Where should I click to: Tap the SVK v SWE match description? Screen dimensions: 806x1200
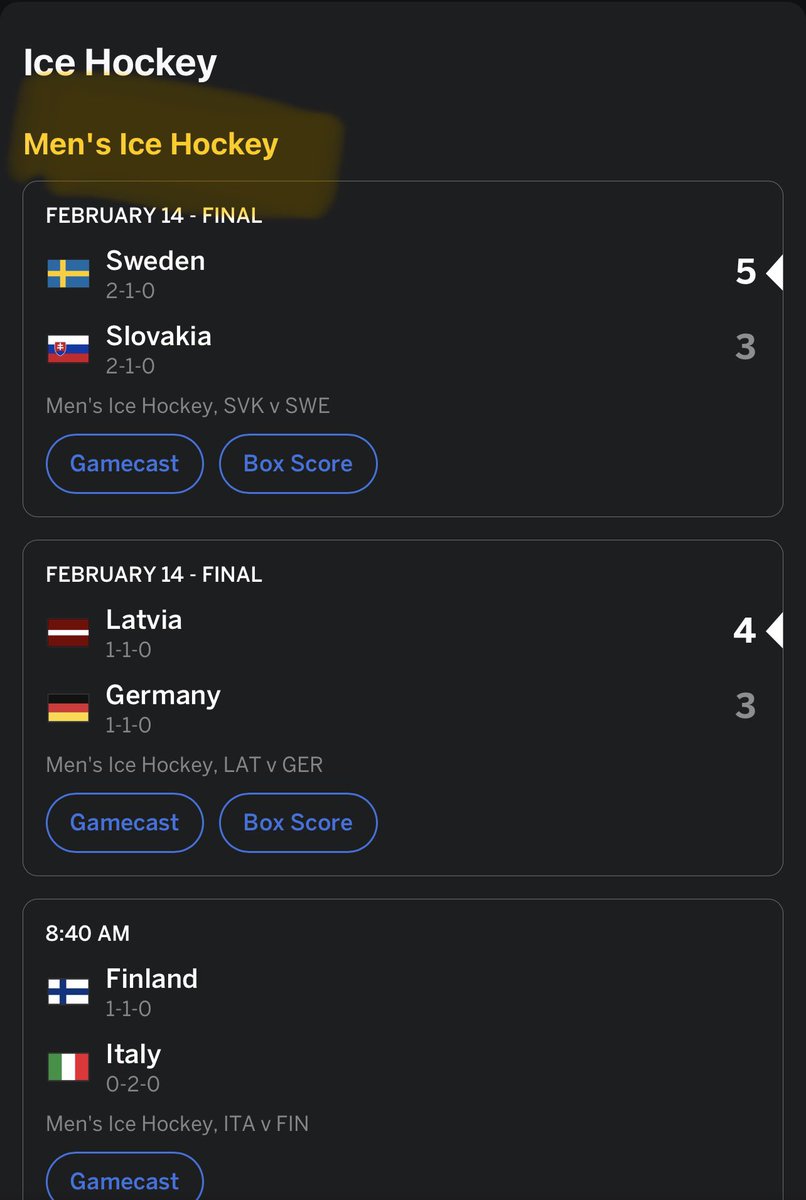click(188, 406)
